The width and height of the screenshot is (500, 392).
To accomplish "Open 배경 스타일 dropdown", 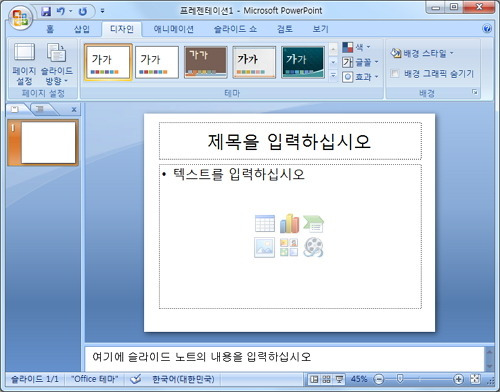I will point(422,53).
